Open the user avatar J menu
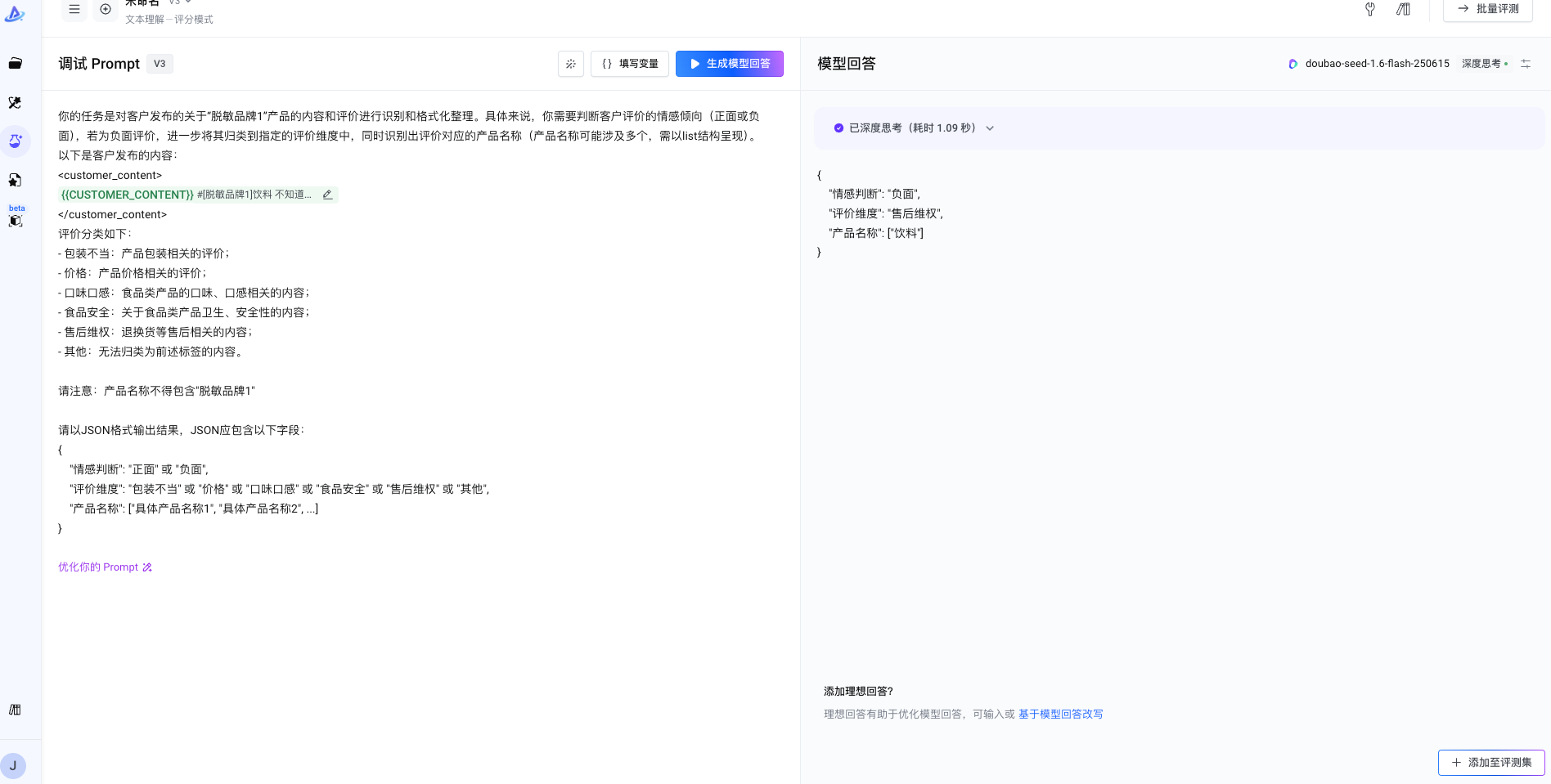The width and height of the screenshot is (1551, 784). click(x=13, y=766)
